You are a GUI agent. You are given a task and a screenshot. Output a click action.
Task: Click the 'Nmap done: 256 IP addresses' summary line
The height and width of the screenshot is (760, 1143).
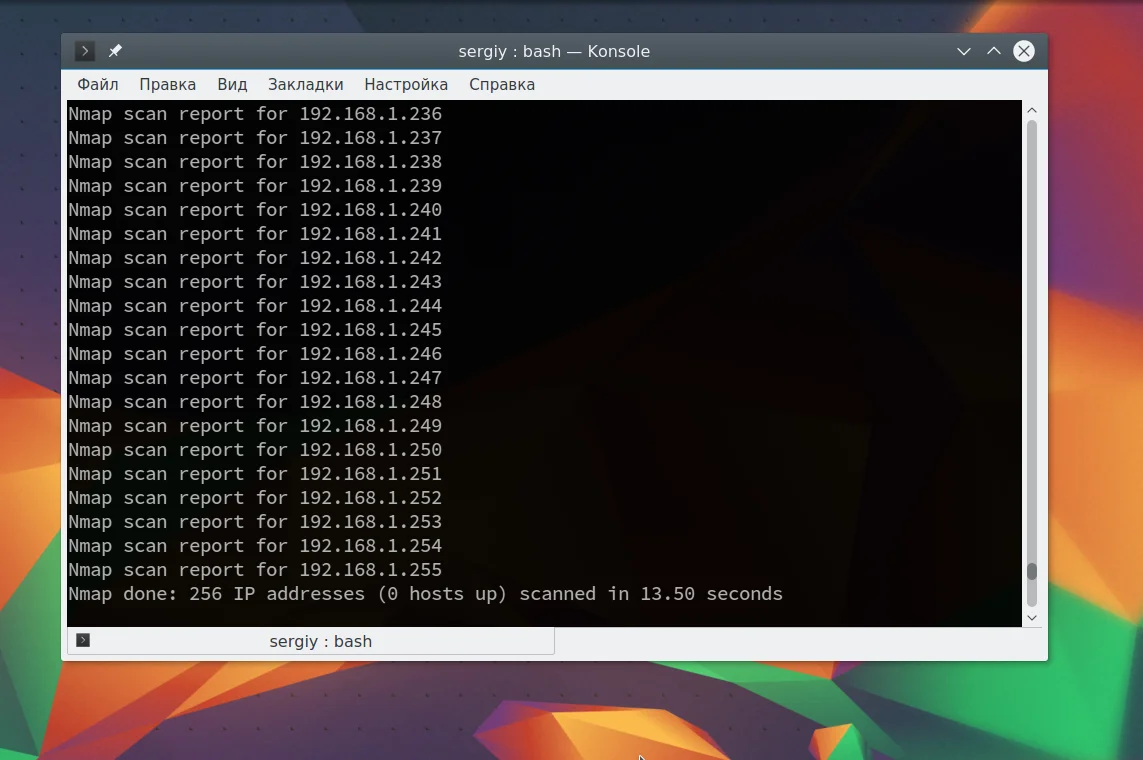pyautogui.click(x=425, y=595)
